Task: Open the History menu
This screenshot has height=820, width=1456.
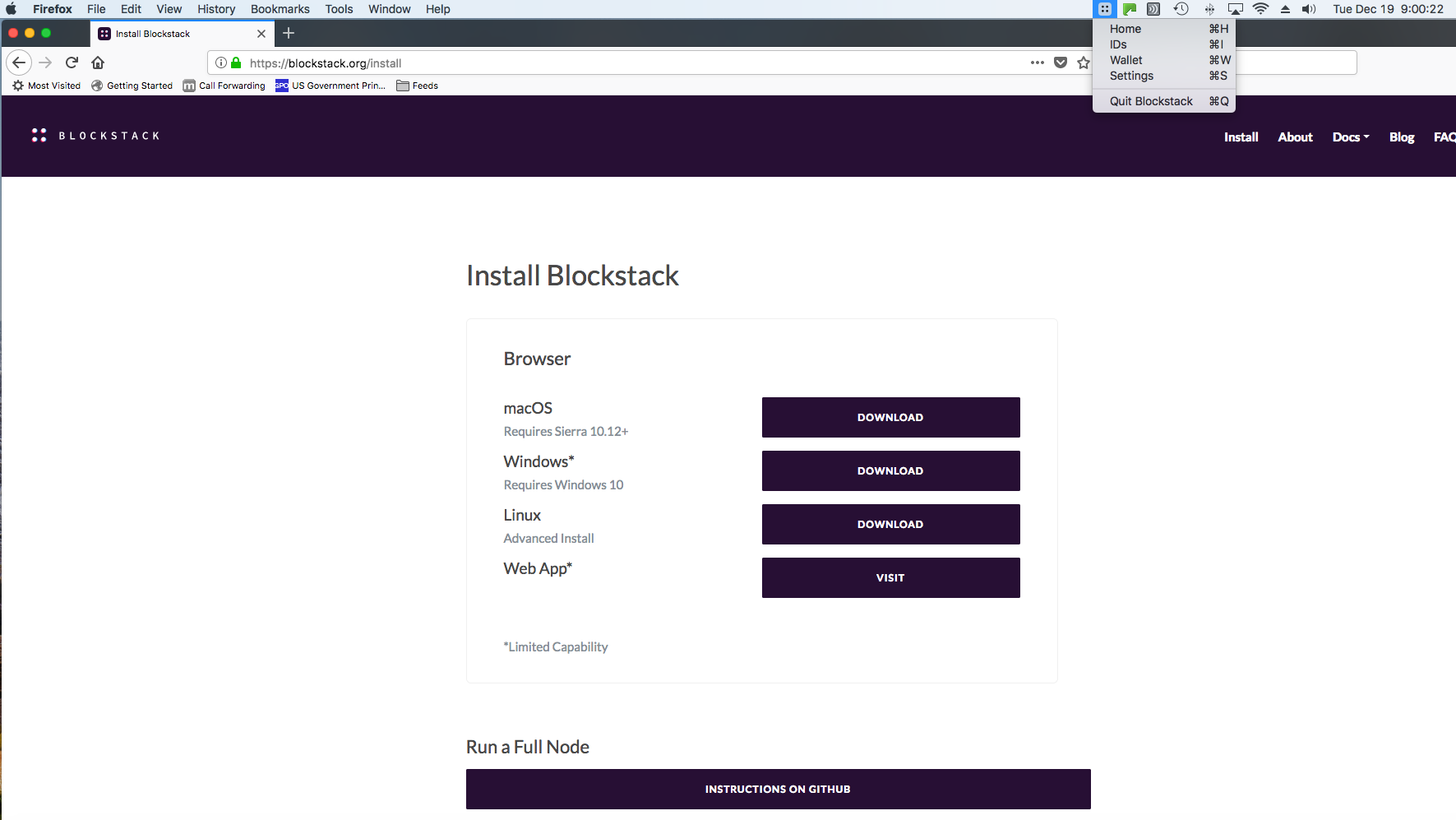Action: tap(216, 9)
